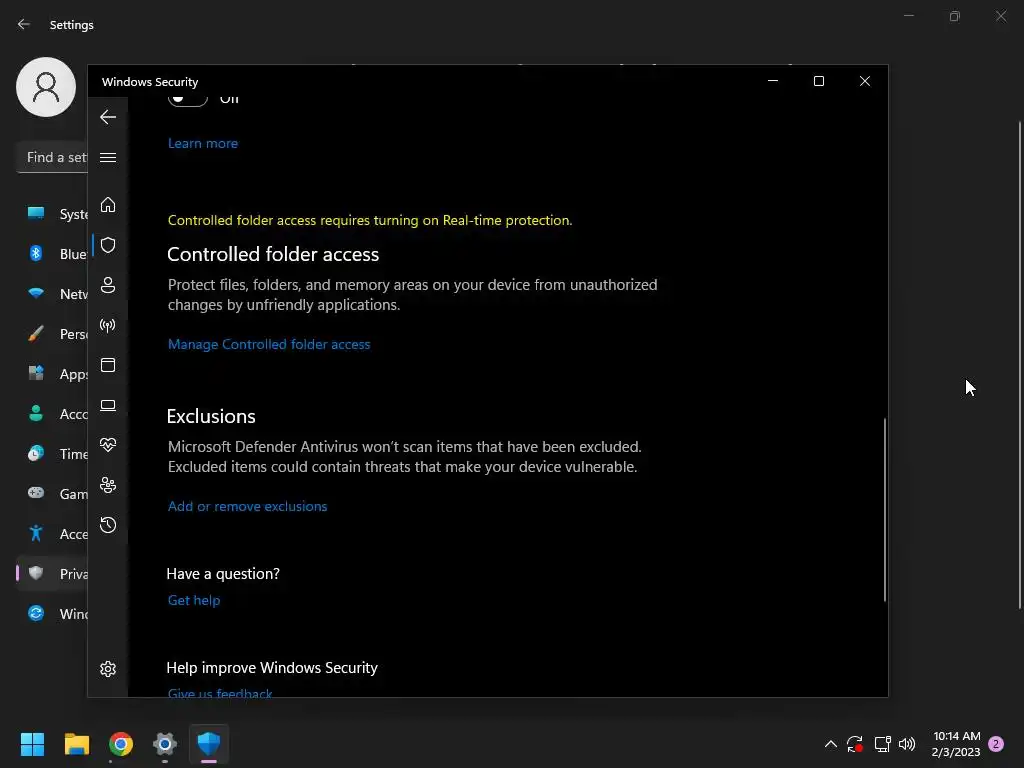This screenshot has height=768, width=1024.
Task: Click the user profile avatar in Settings
Action: pyautogui.click(x=46, y=87)
